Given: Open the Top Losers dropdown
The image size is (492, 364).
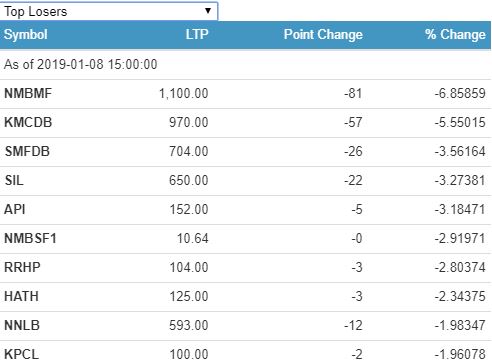Looking at the screenshot, I should (108, 11).
